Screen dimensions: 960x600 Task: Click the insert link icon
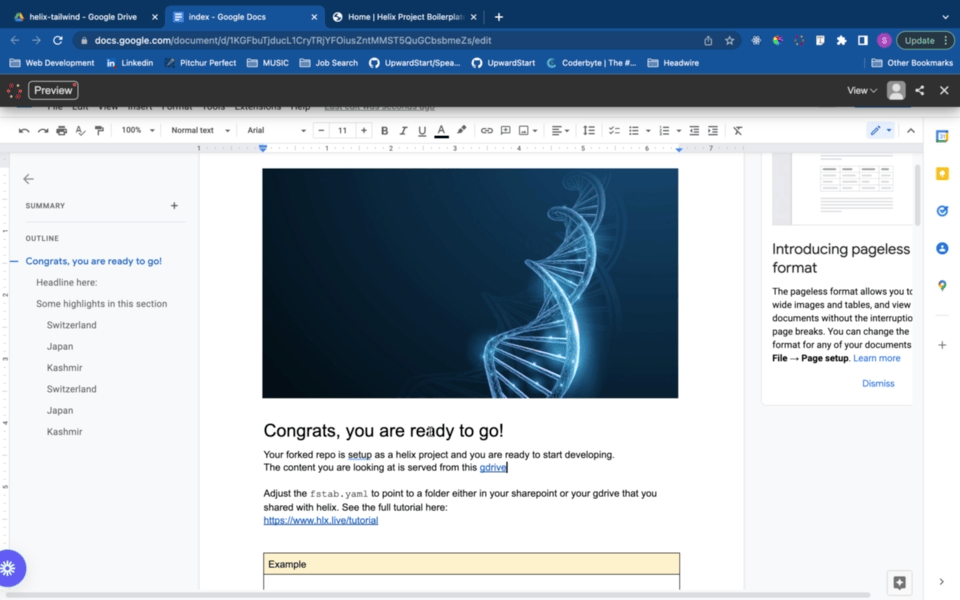pos(487,131)
